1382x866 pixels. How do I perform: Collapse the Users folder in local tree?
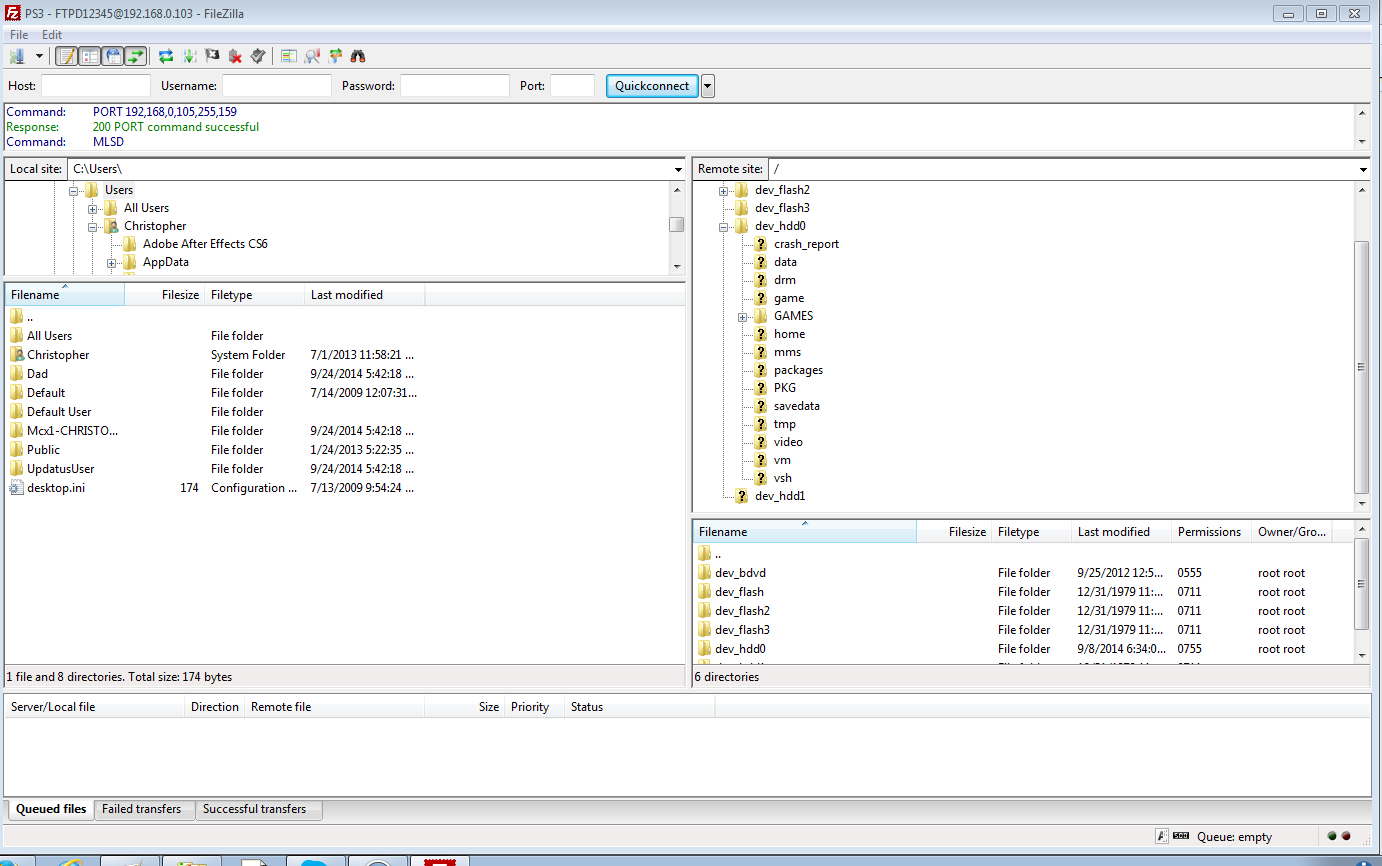pyautogui.click(x=74, y=190)
